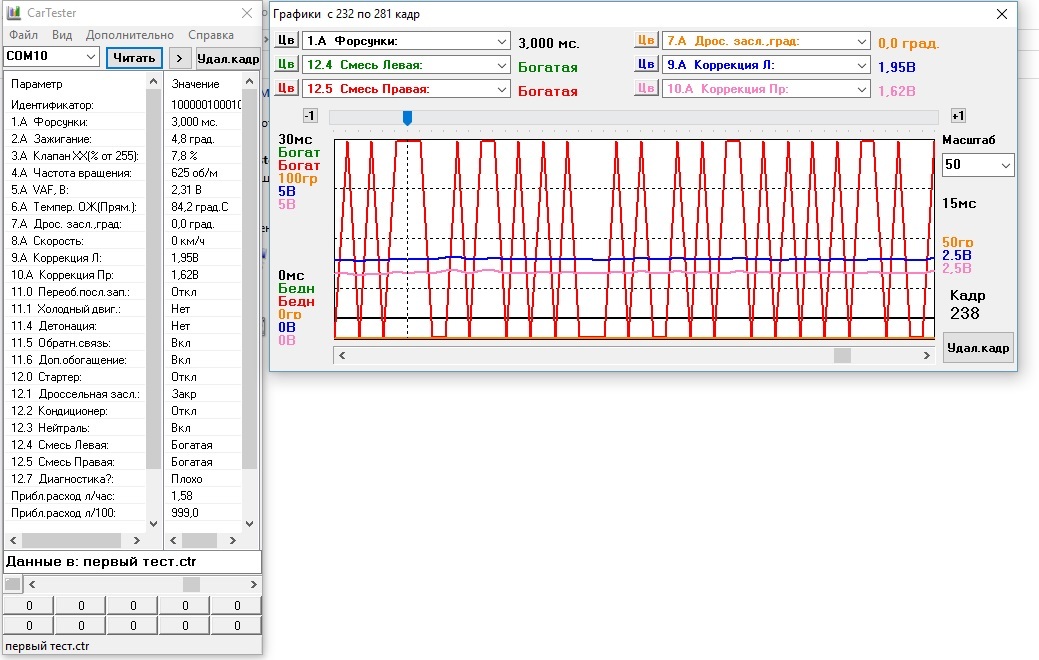Open the Масштаб scale dropdown showing 50
The width and height of the screenshot is (1039, 660).
pyautogui.click(x=978, y=165)
